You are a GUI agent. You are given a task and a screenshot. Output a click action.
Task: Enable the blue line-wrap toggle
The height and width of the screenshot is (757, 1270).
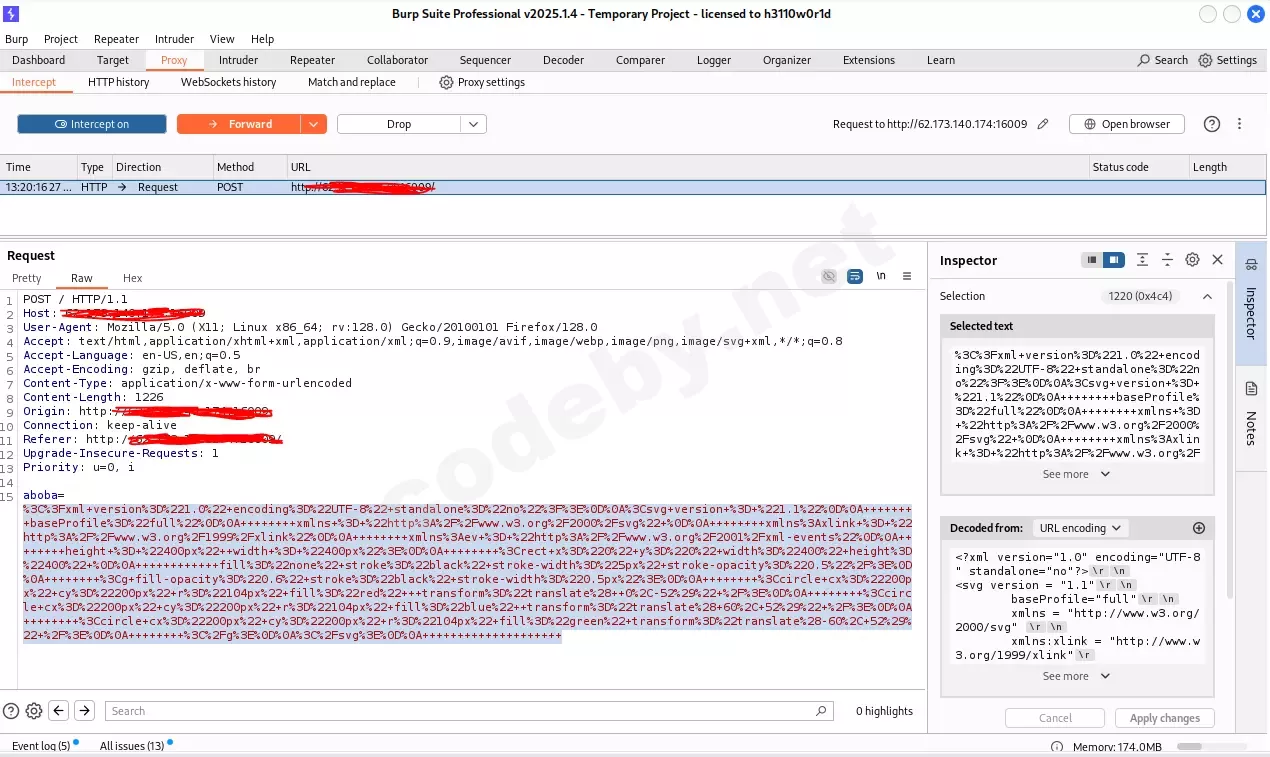[x=854, y=277]
